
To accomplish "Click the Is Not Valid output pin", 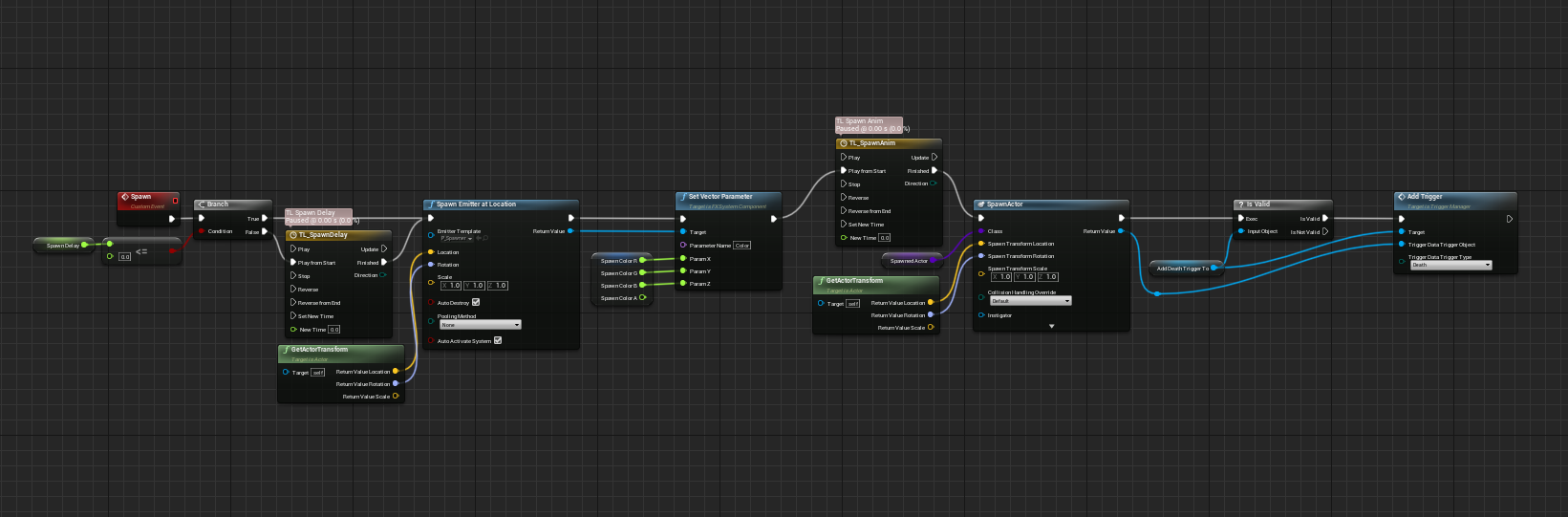I will point(1325,232).
